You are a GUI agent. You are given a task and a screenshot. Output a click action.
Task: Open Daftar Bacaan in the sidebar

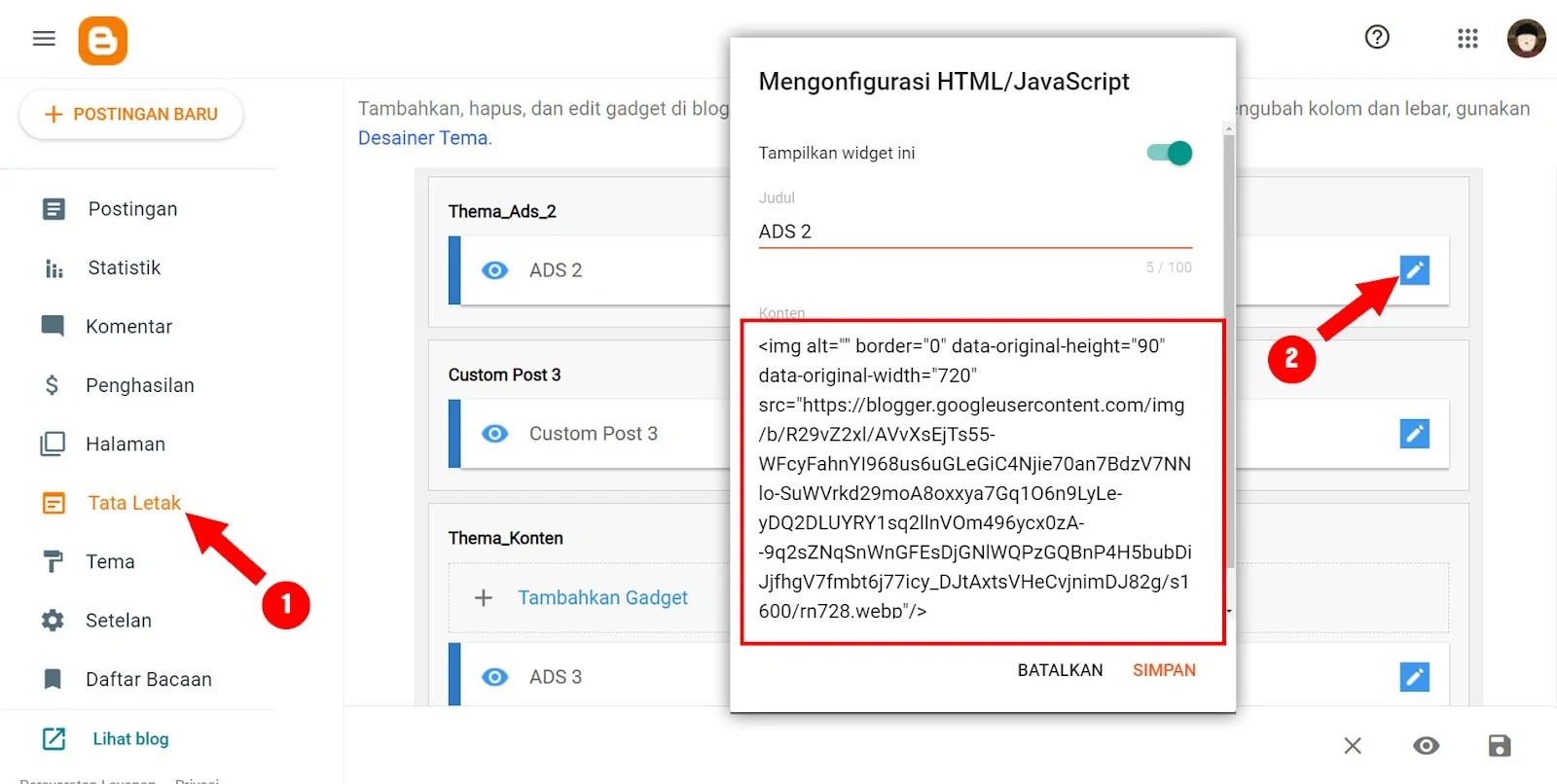[149, 680]
